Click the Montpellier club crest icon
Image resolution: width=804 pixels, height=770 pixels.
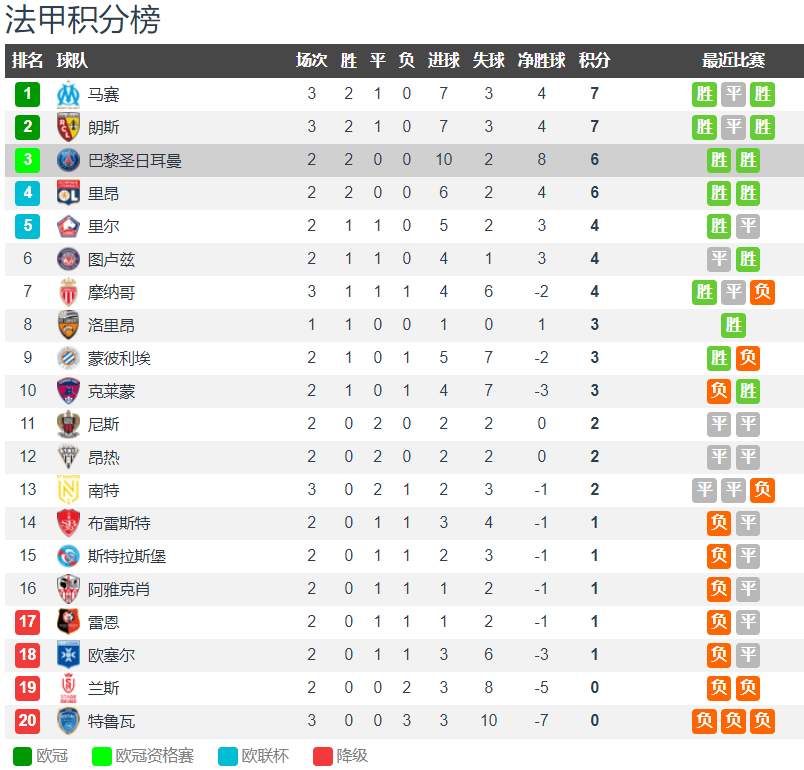(68, 358)
